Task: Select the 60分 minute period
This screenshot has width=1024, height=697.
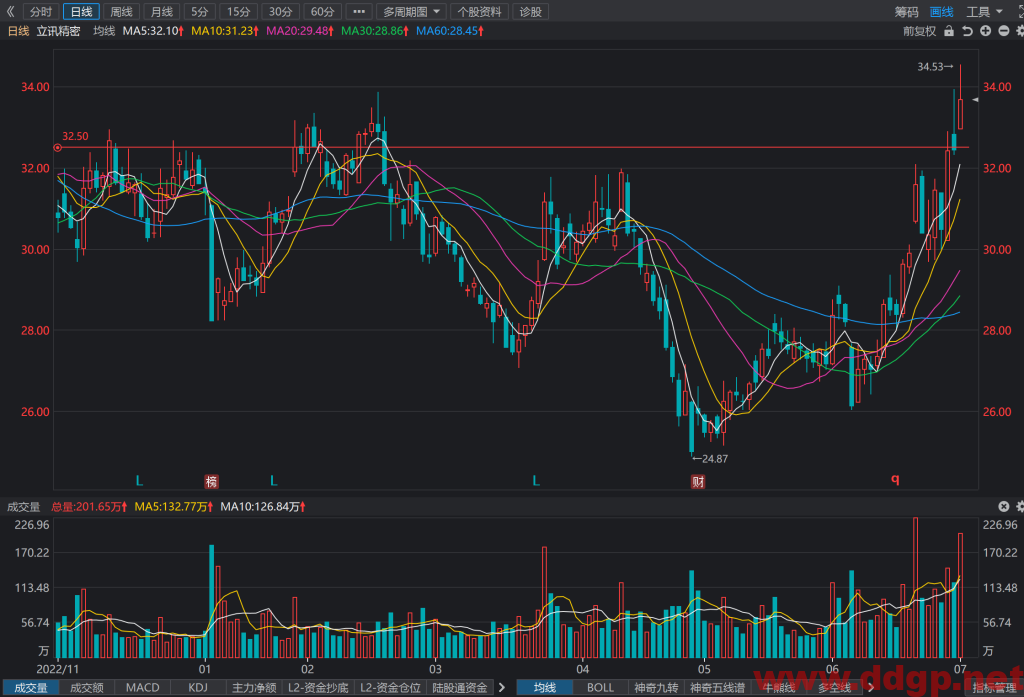Action: [x=322, y=12]
